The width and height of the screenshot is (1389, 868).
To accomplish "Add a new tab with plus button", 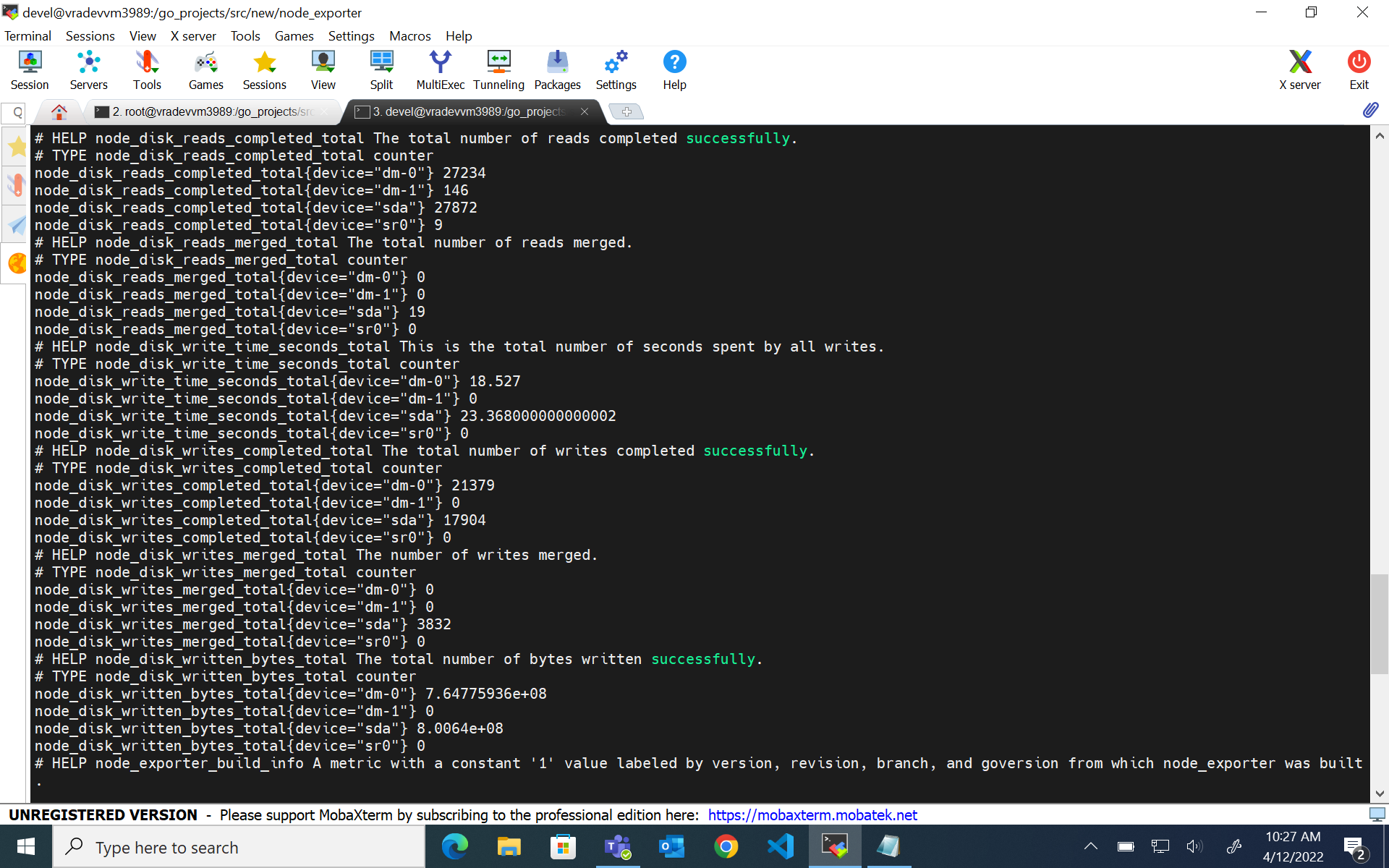I will (626, 111).
